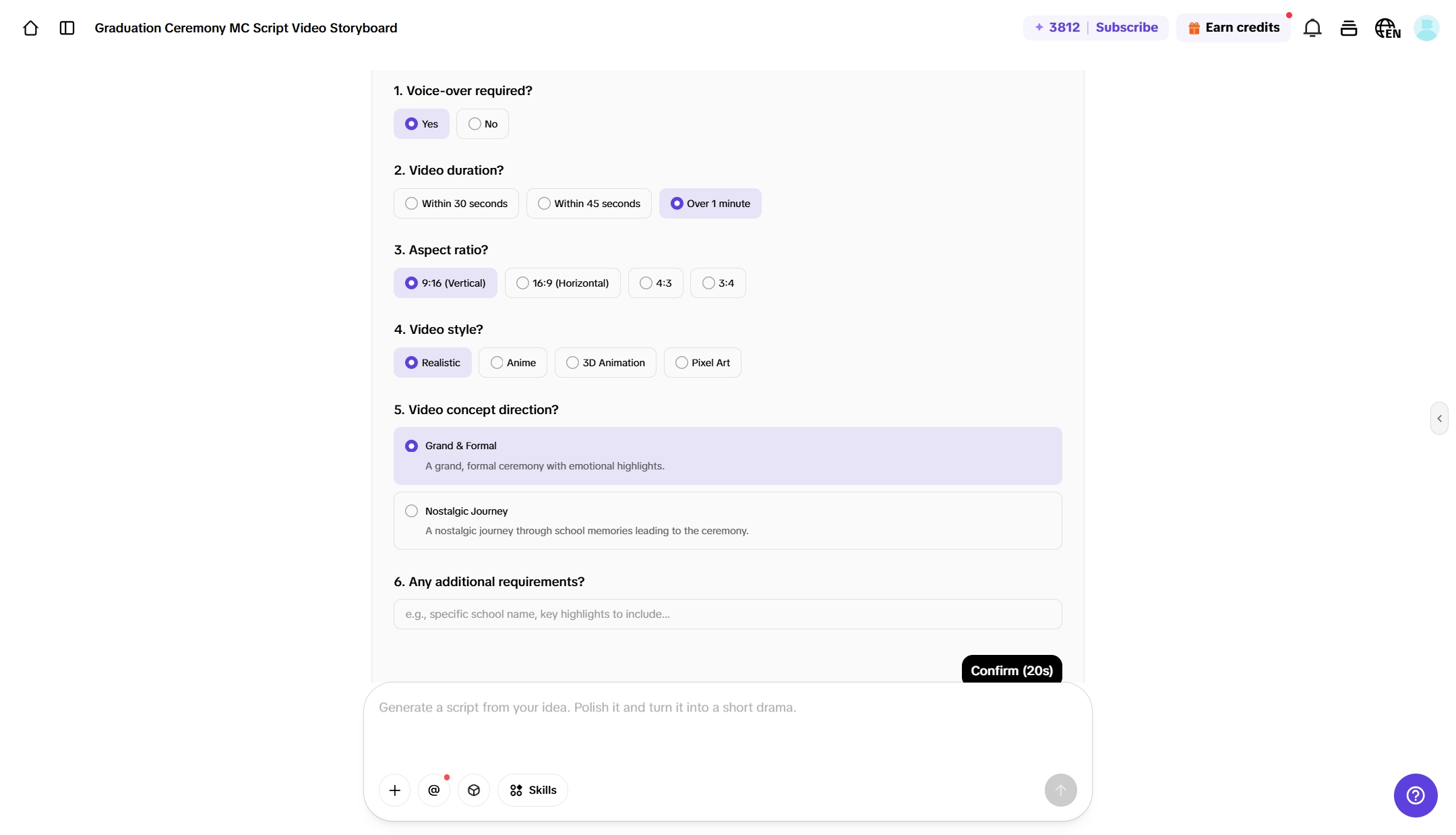Image resolution: width=1456 pixels, height=835 pixels.
Task: Open the Skills menu
Action: pyautogui.click(x=533, y=790)
